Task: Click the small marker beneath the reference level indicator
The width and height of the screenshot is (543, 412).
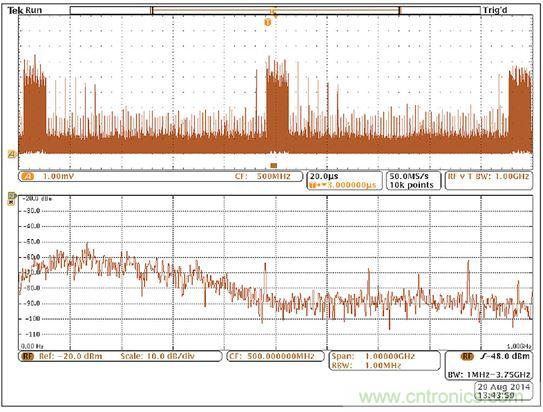Action: (11, 202)
